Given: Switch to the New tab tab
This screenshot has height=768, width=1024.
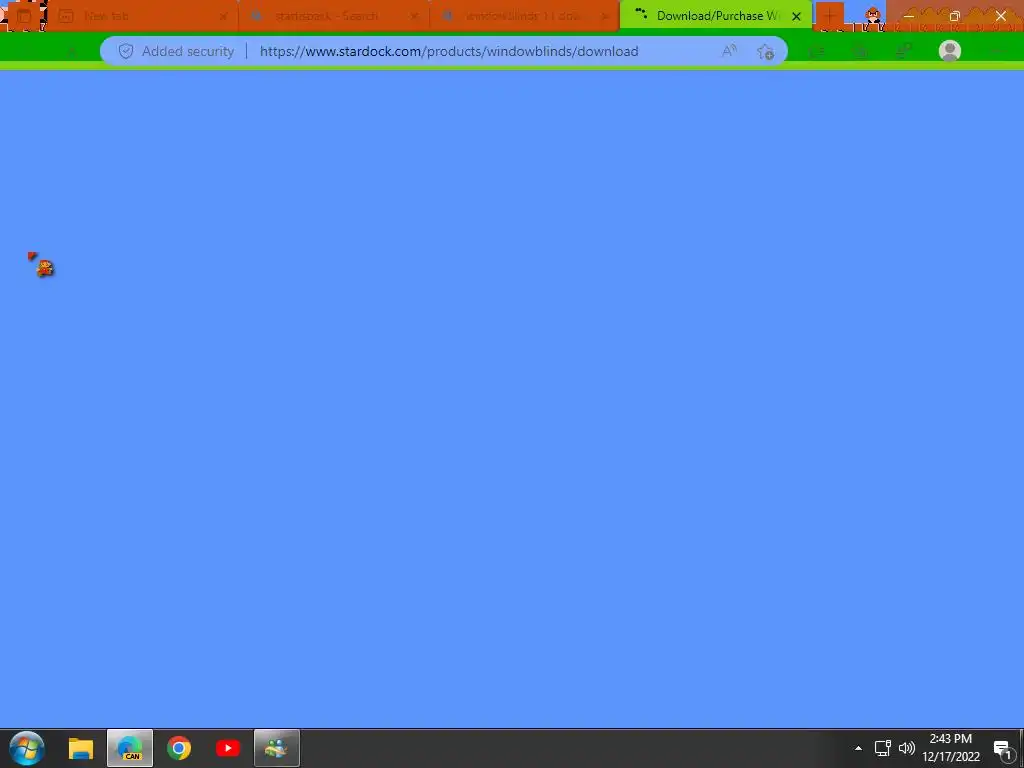Looking at the screenshot, I should [143, 16].
